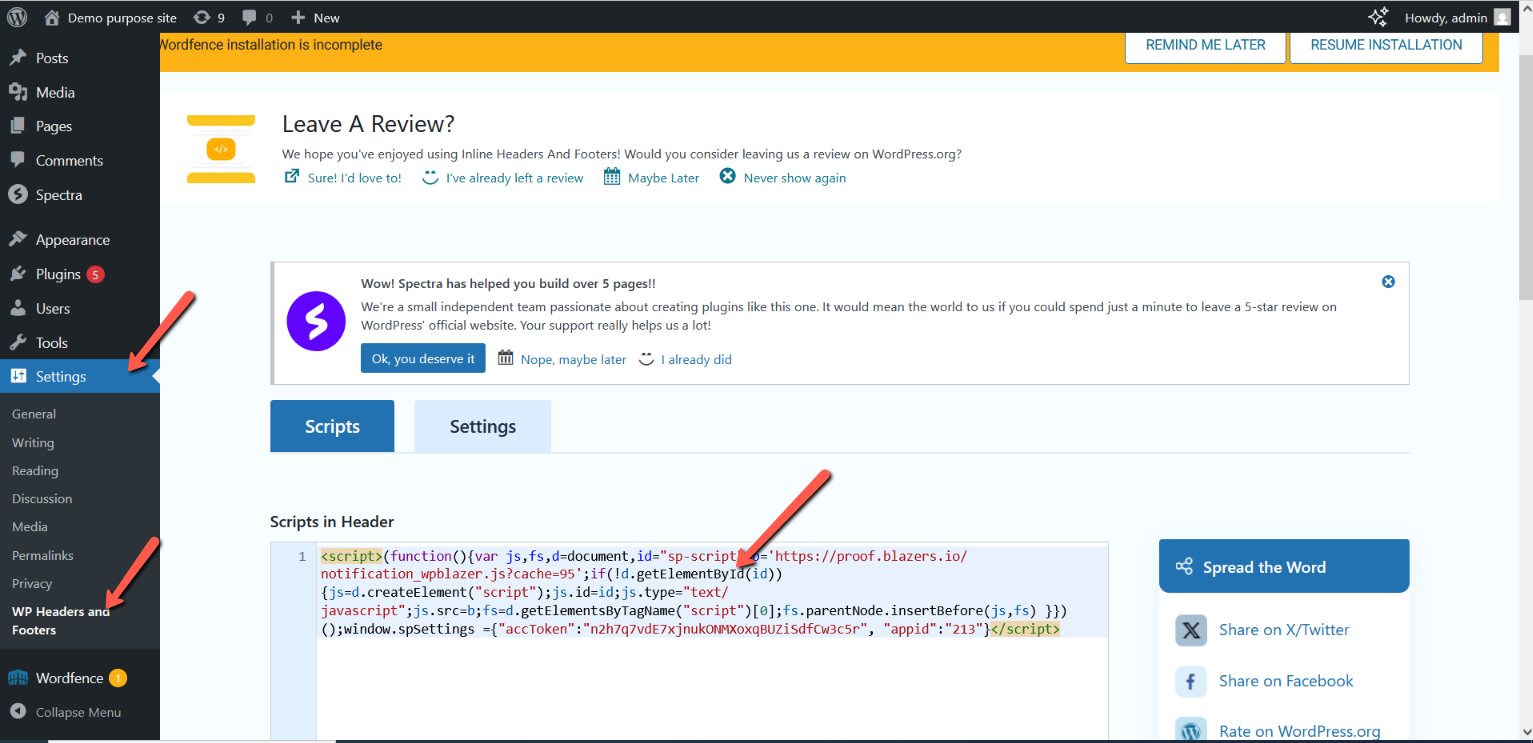Click line number 1 in the code editor
Image resolution: width=1533 pixels, height=743 pixels.
pyautogui.click(x=302, y=557)
